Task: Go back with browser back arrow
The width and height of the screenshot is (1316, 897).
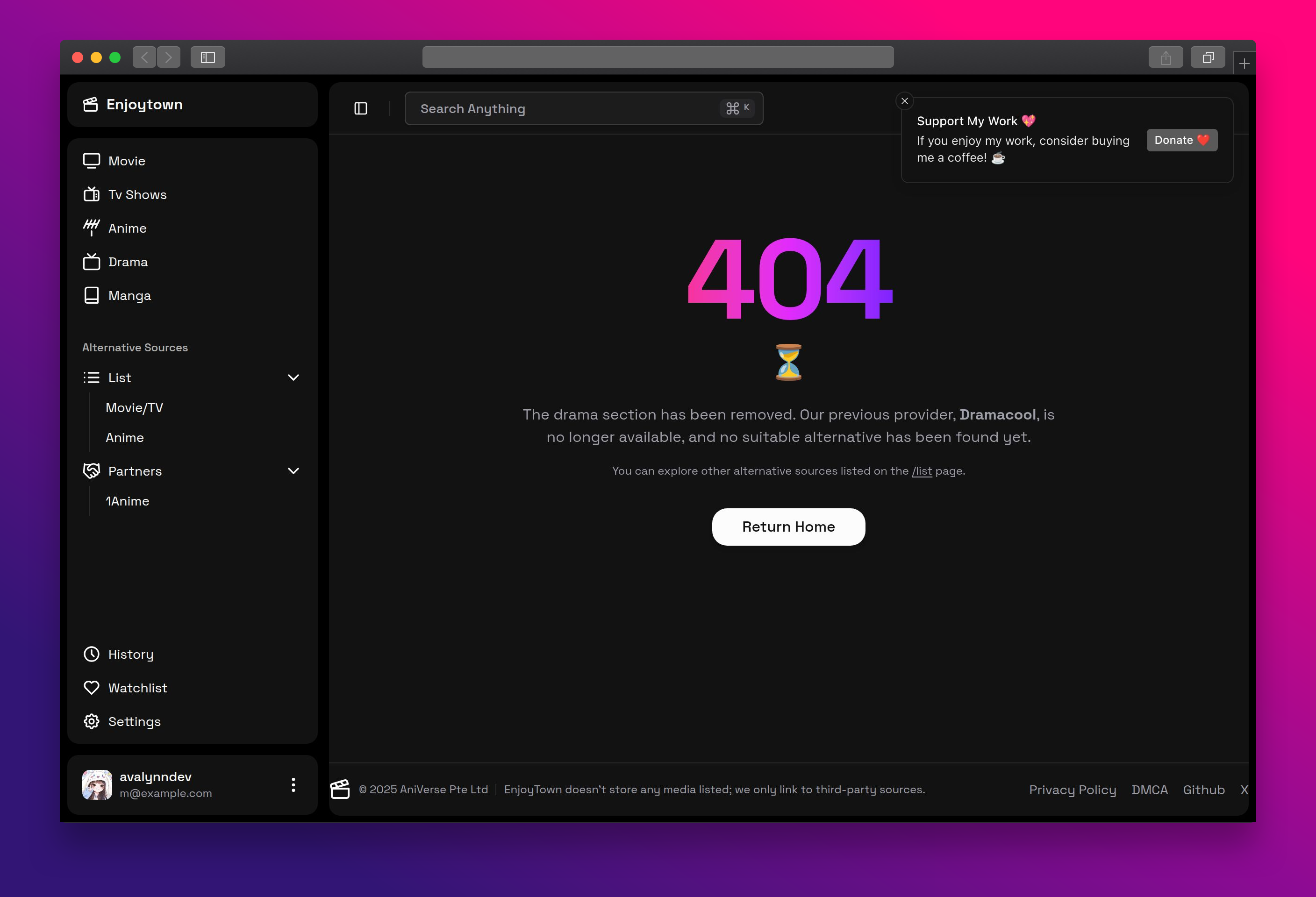Action: point(144,57)
